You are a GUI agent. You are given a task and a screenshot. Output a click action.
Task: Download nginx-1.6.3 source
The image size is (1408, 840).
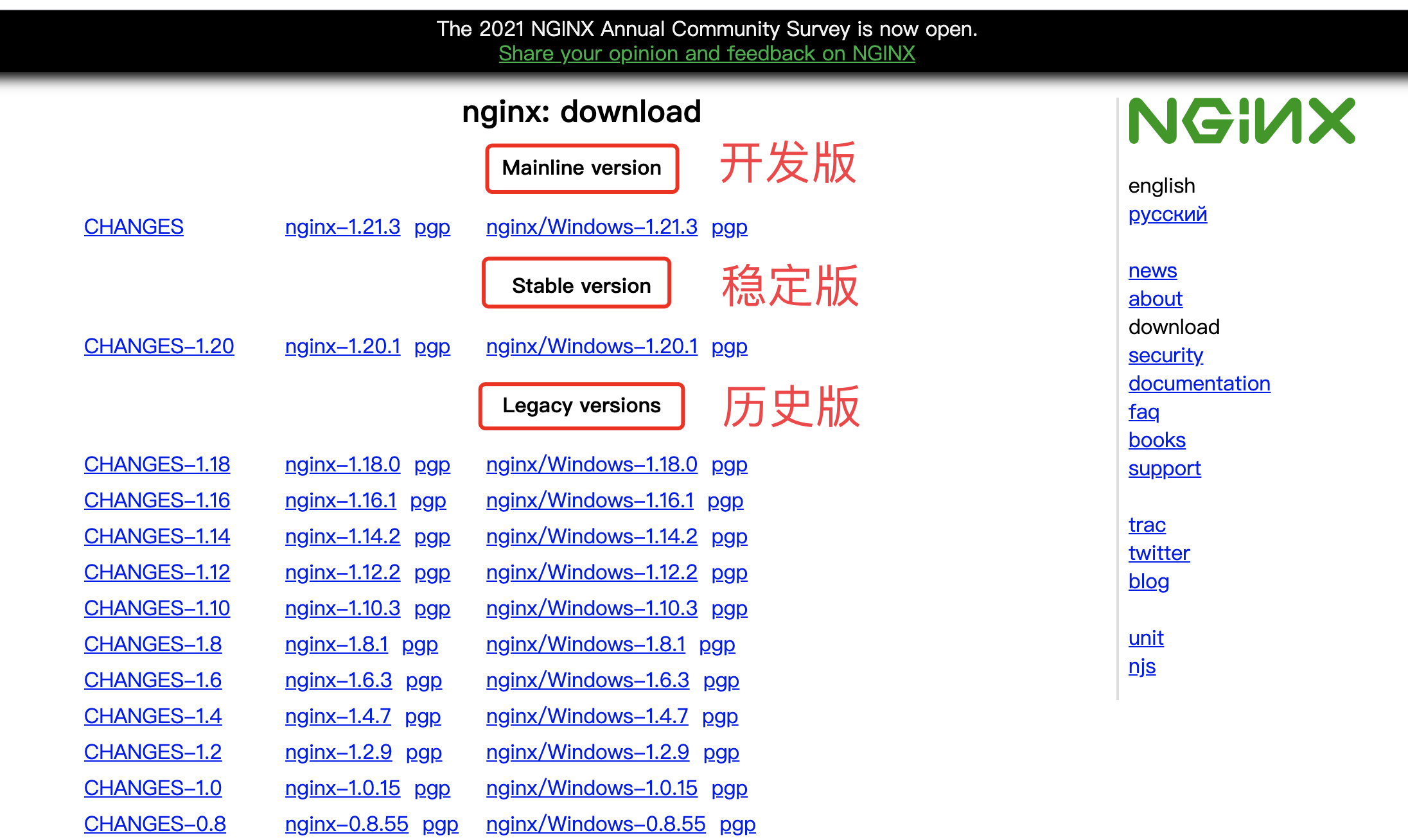point(339,680)
